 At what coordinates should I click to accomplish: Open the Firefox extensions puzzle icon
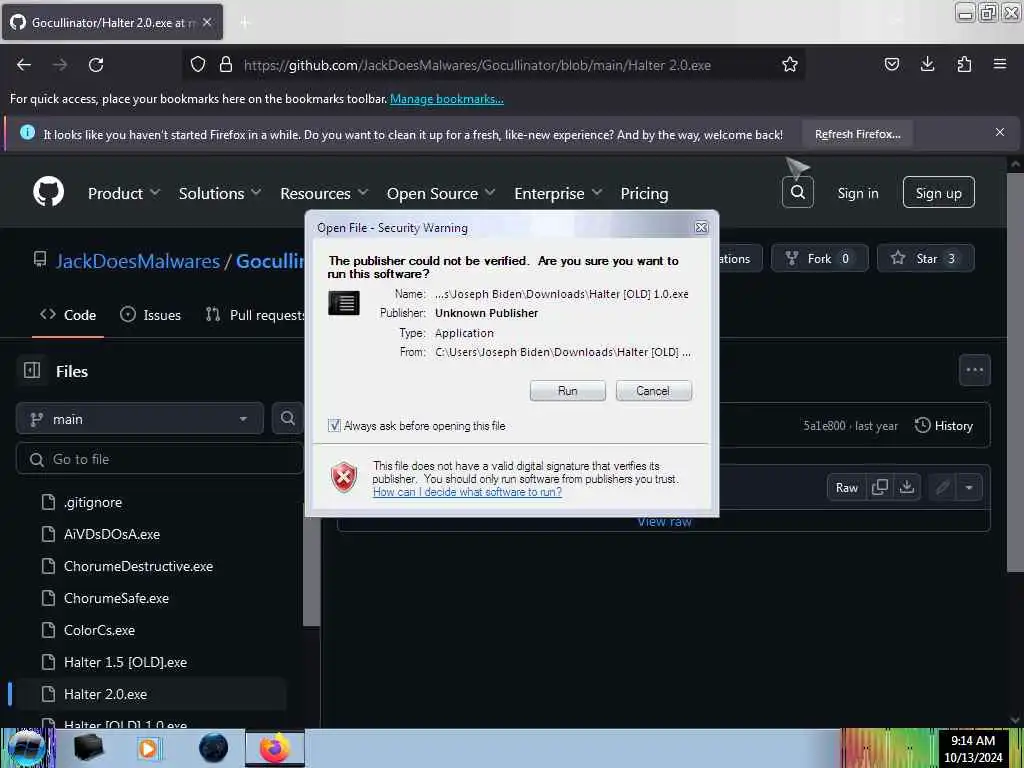[964, 64]
